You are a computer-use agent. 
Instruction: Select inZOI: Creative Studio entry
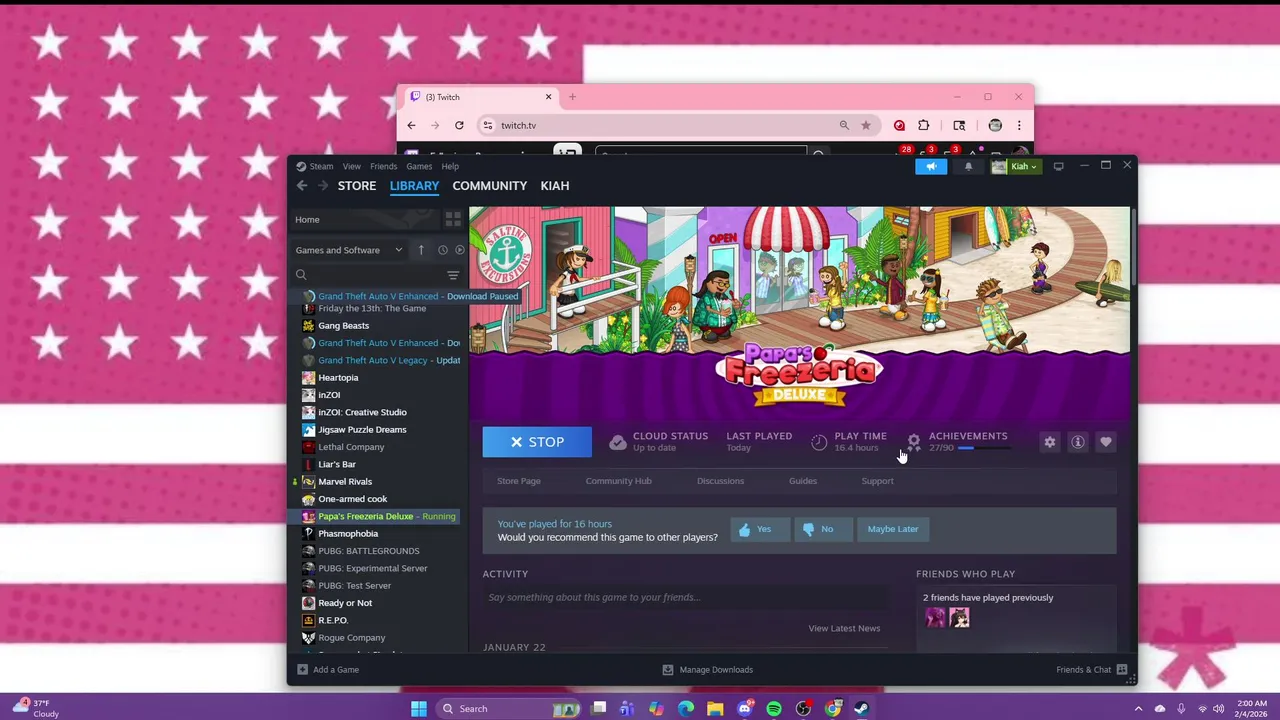click(362, 412)
